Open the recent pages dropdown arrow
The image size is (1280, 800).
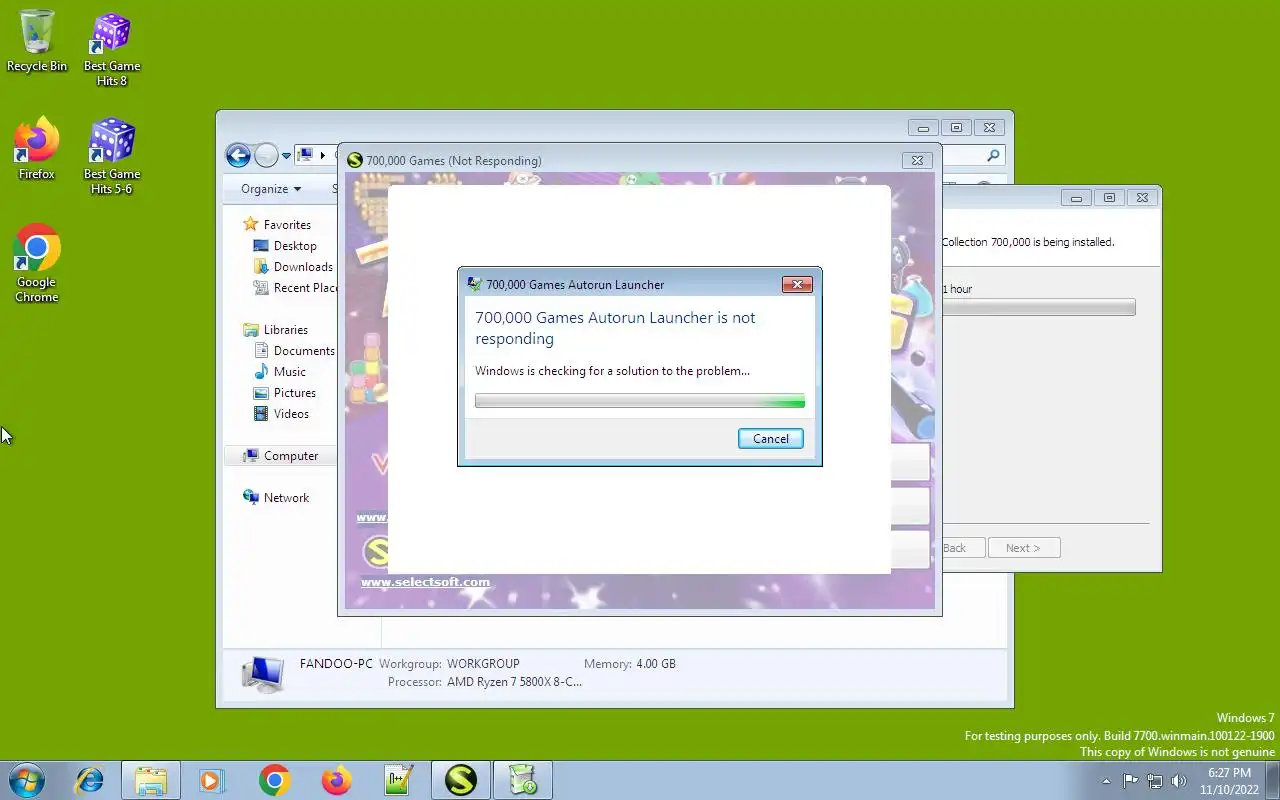point(286,156)
